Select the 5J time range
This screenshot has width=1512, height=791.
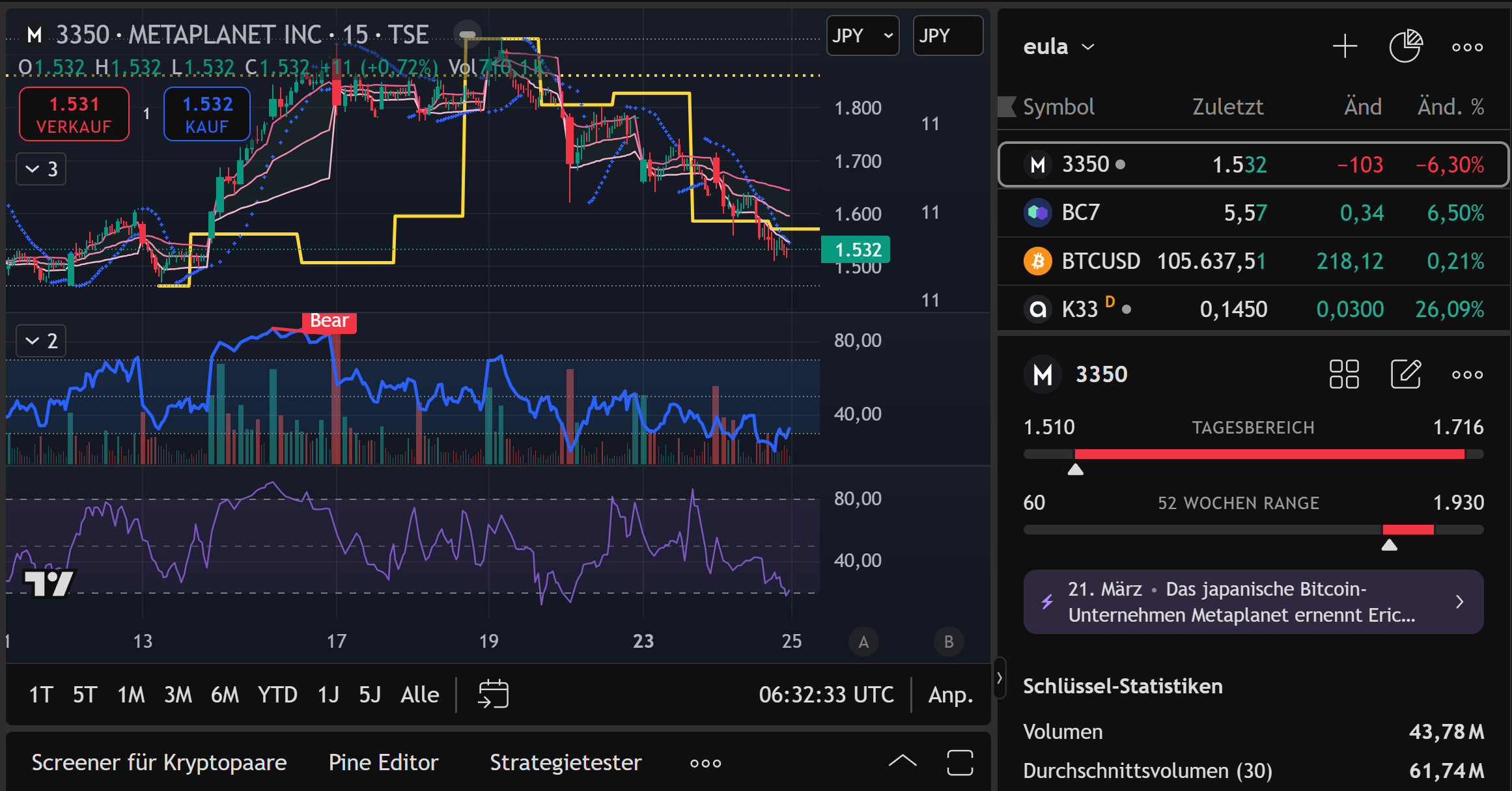pos(370,695)
